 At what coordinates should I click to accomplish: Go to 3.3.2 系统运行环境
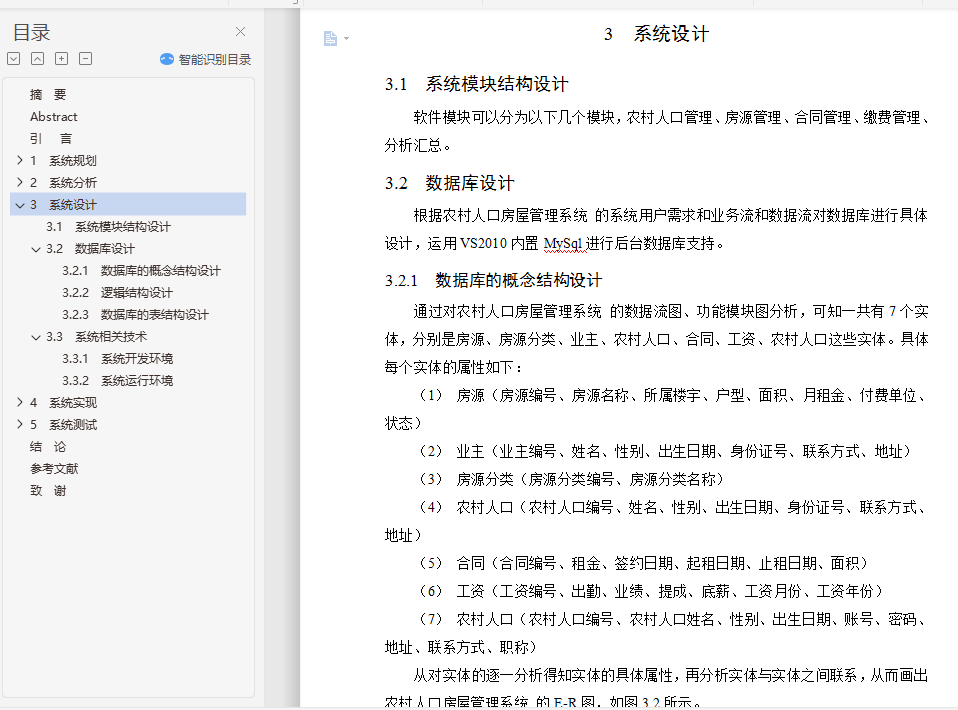pos(117,381)
